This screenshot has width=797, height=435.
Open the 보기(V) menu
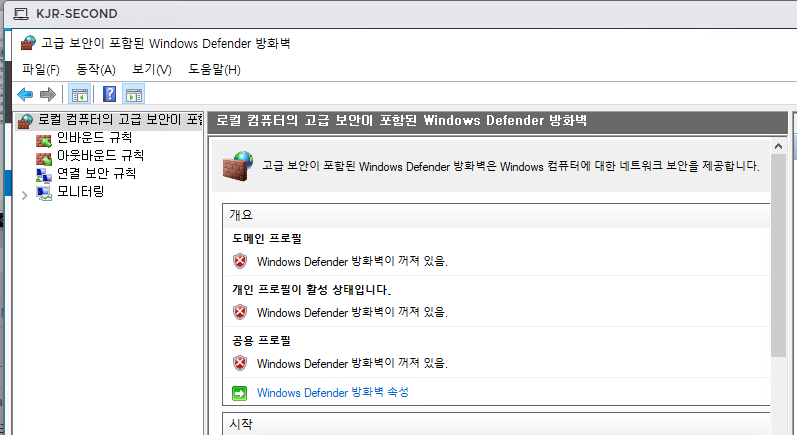click(151, 70)
